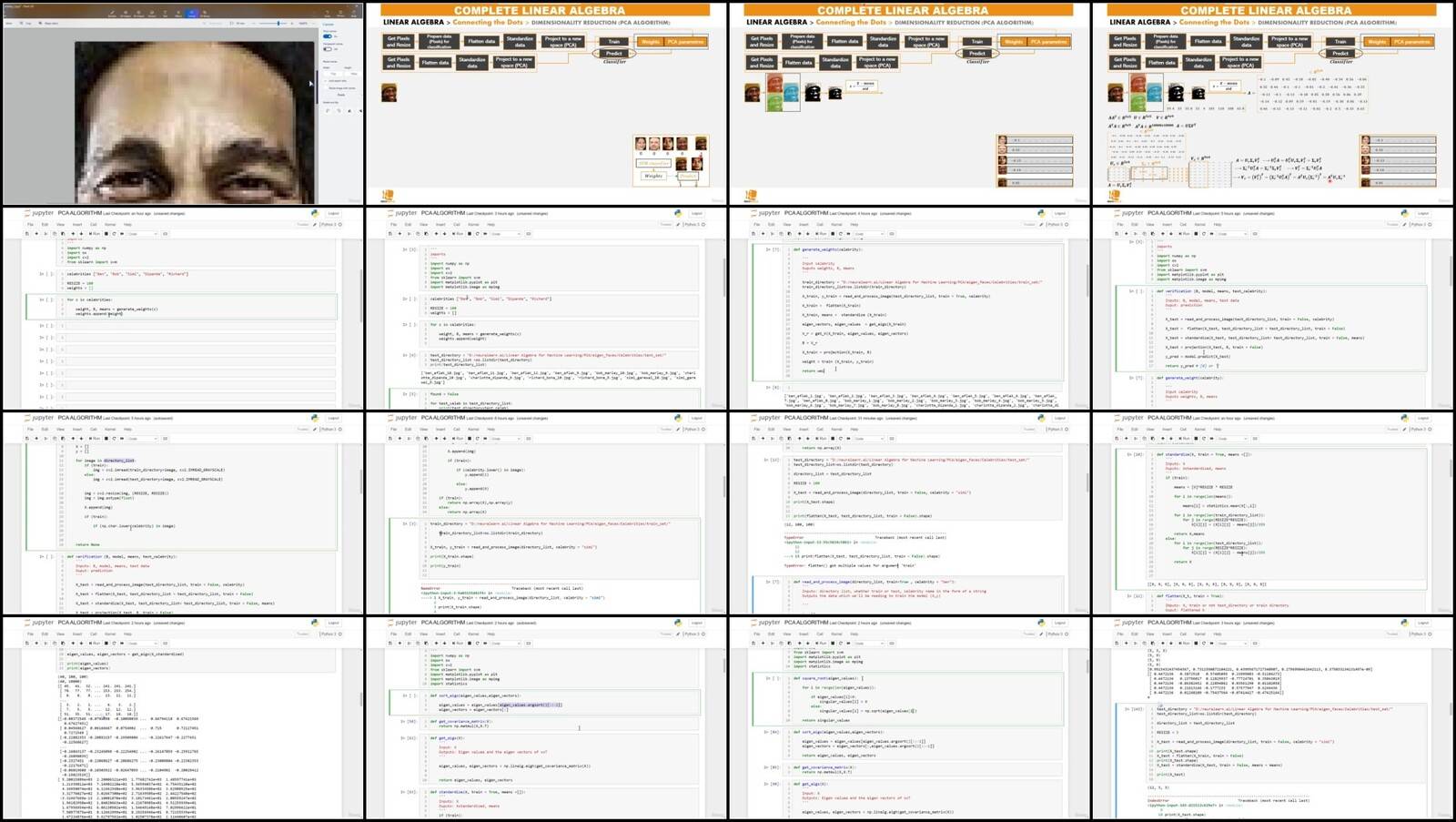This screenshot has height=822, width=1456.
Task: Click Jupyter logo in the eigenvalue-output notebook
Action: point(39,623)
